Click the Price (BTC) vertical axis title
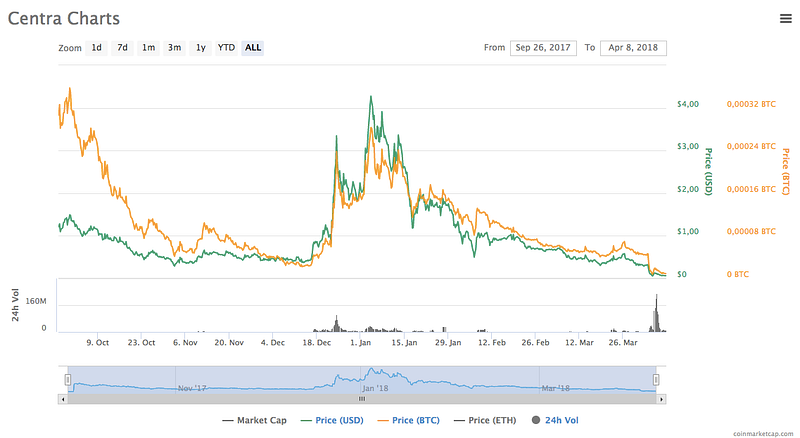The image size is (800, 438). 786,172
